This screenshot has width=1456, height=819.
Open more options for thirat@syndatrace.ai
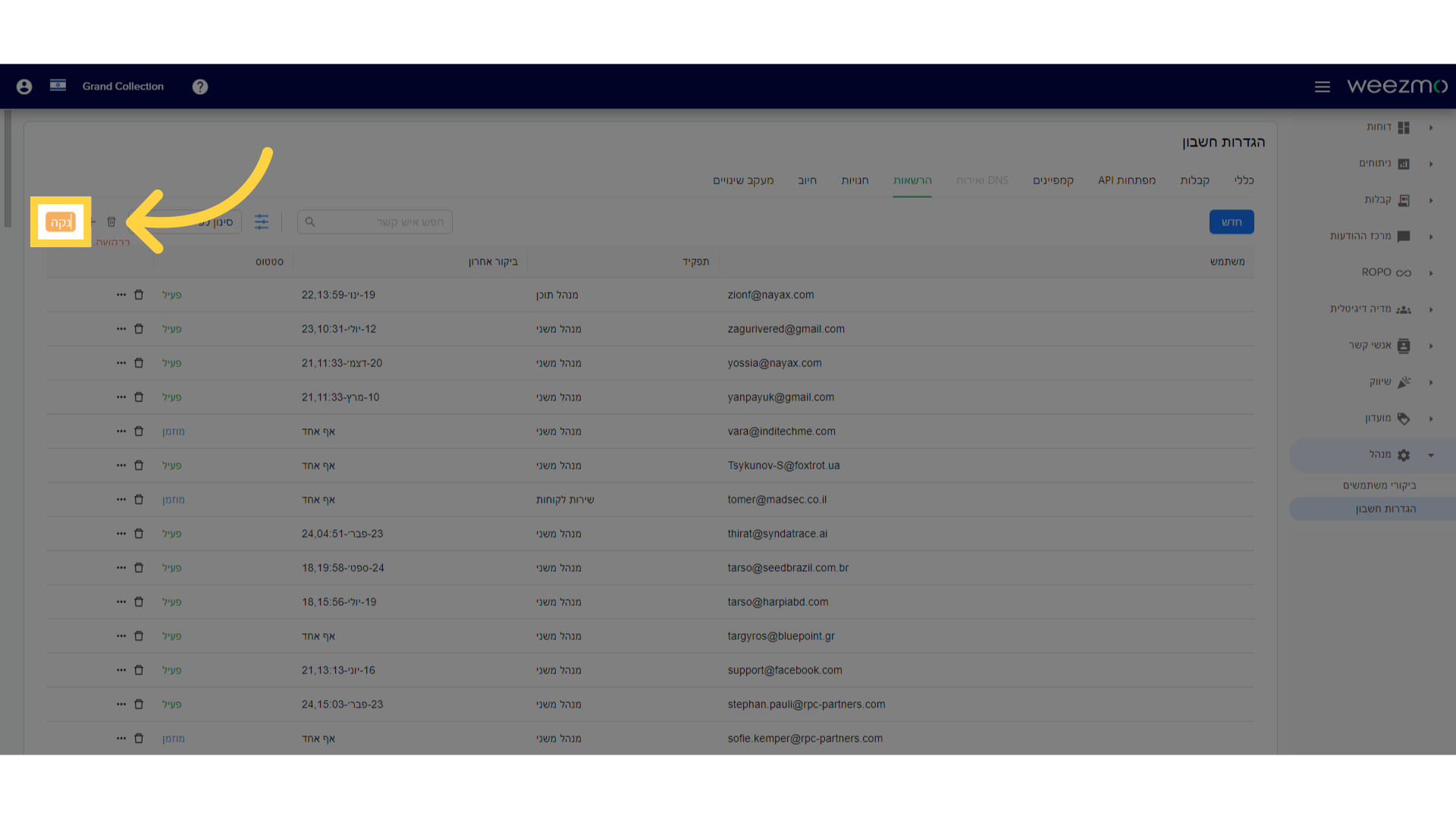click(x=121, y=533)
